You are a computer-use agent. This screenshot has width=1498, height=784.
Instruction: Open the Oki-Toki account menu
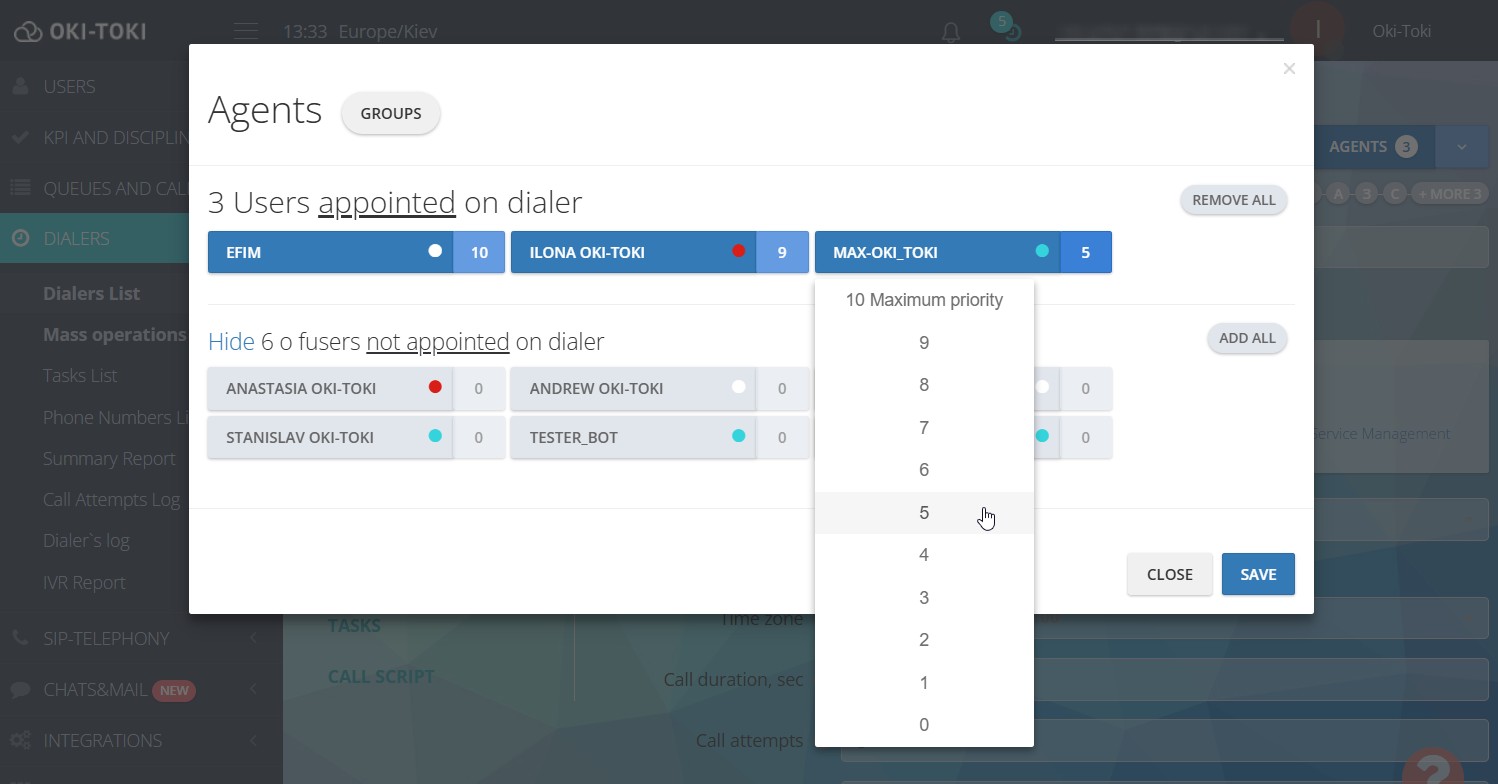pyautogui.click(x=1401, y=31)
